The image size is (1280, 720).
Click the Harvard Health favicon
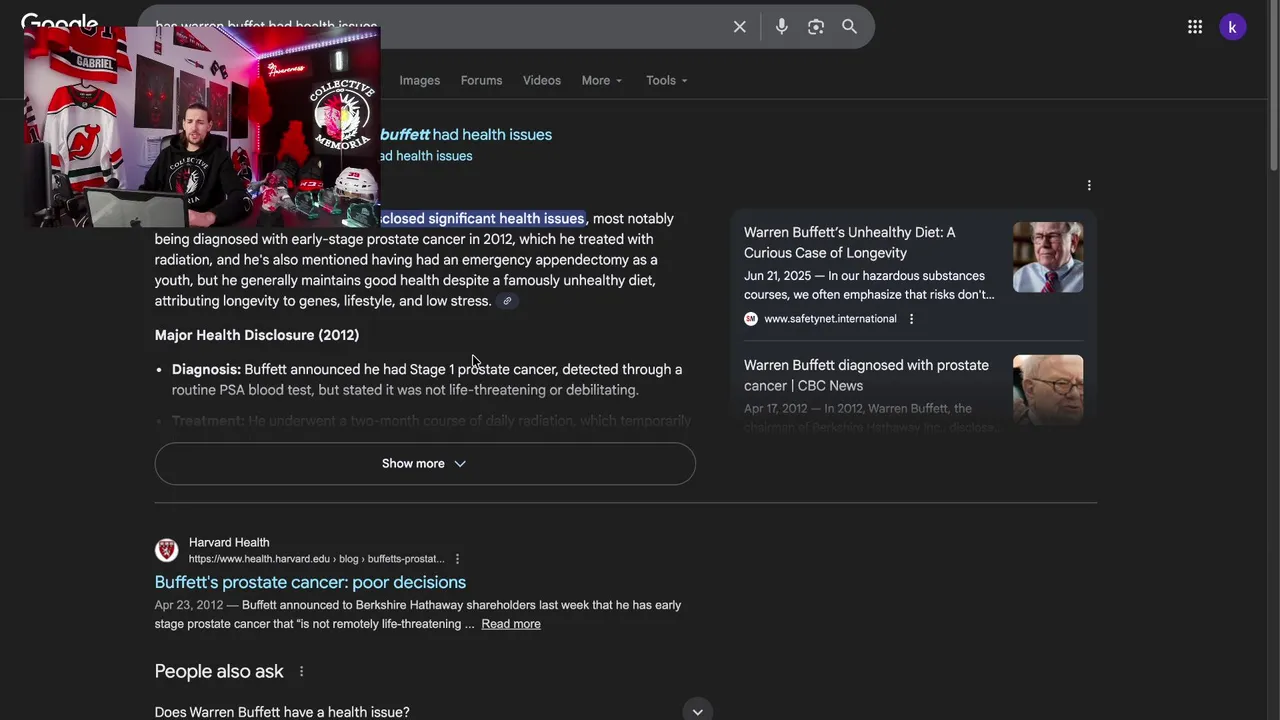pyautogui.click(x=167, y=550)
